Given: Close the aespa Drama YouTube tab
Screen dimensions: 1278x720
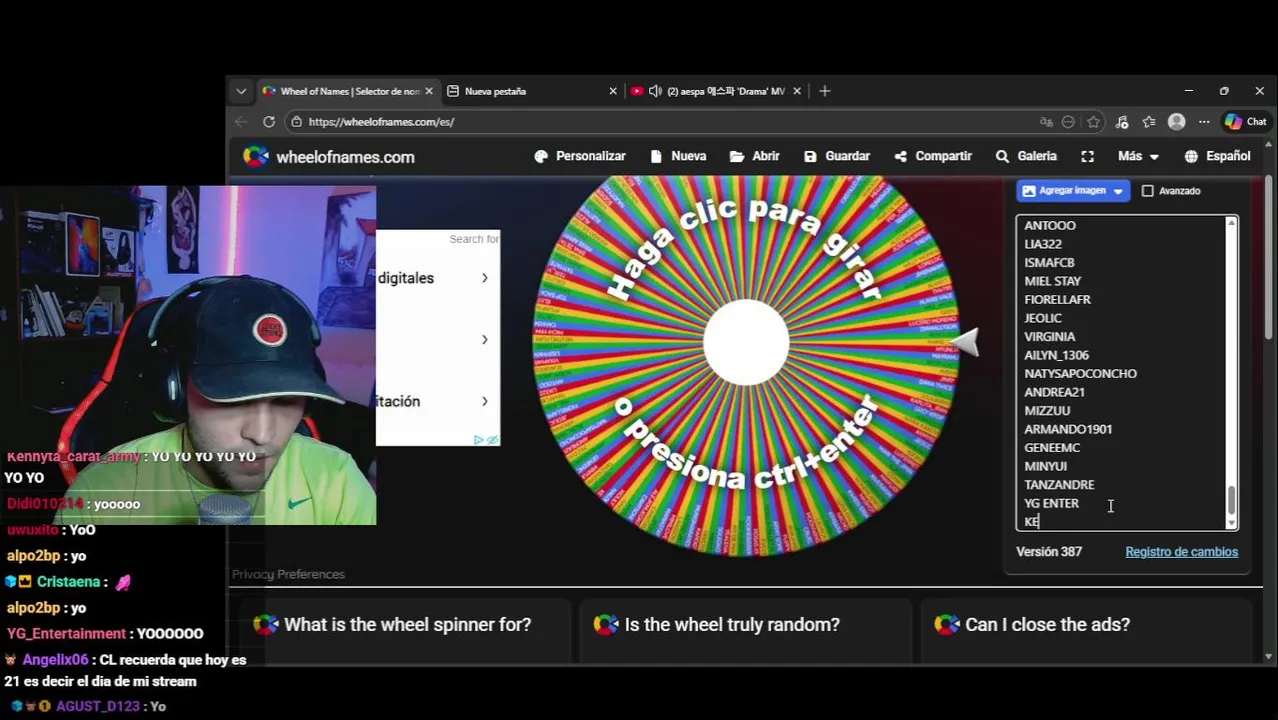Looking at the screenshot, I should [797, 91].
